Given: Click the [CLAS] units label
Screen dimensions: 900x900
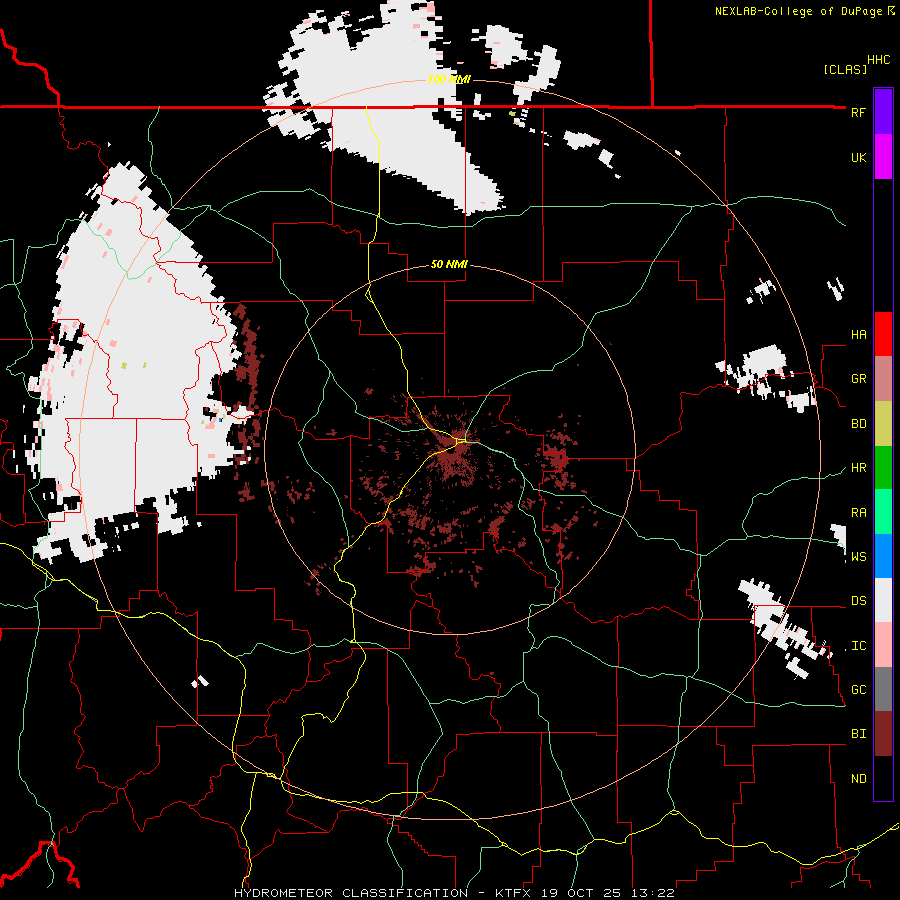Looking at the screenshot, I should click(845, 69).
